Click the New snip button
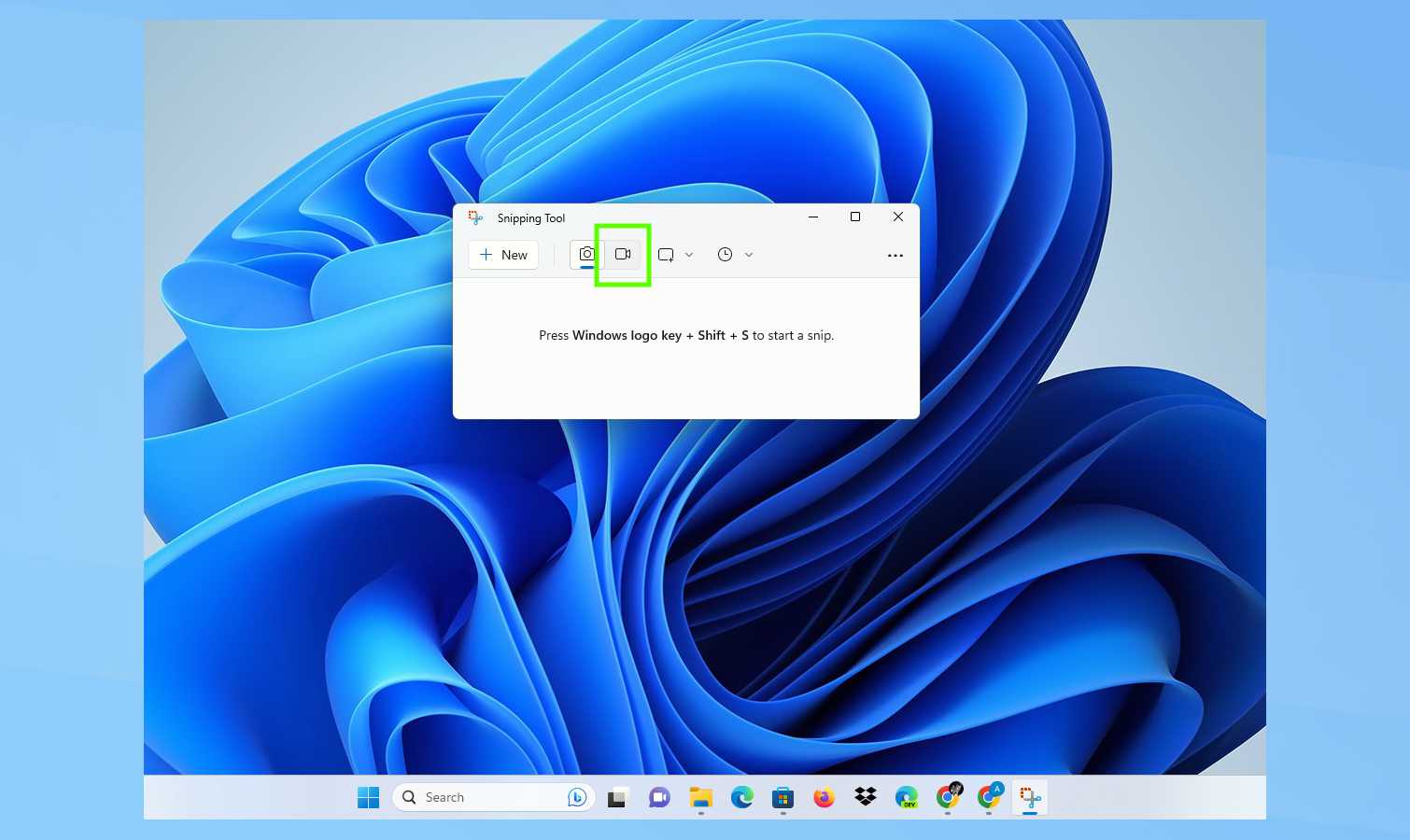This screenshot has width=1410, height=840. 503,255
